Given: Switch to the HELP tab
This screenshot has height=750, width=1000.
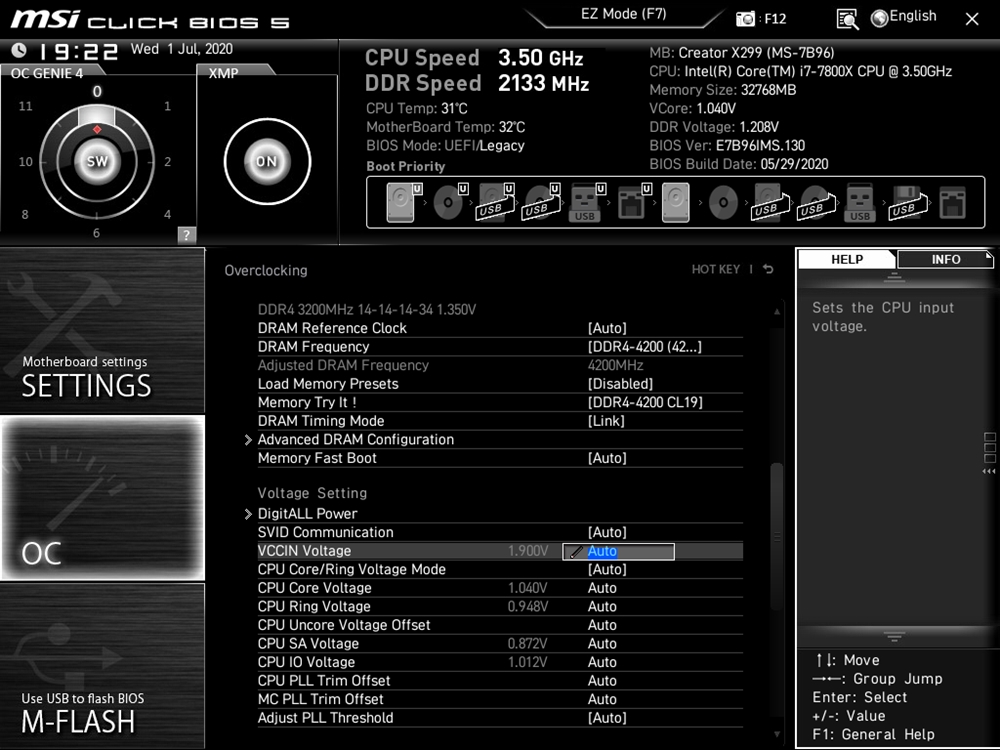Looking at the screenshot, I should tap(847, 259).
